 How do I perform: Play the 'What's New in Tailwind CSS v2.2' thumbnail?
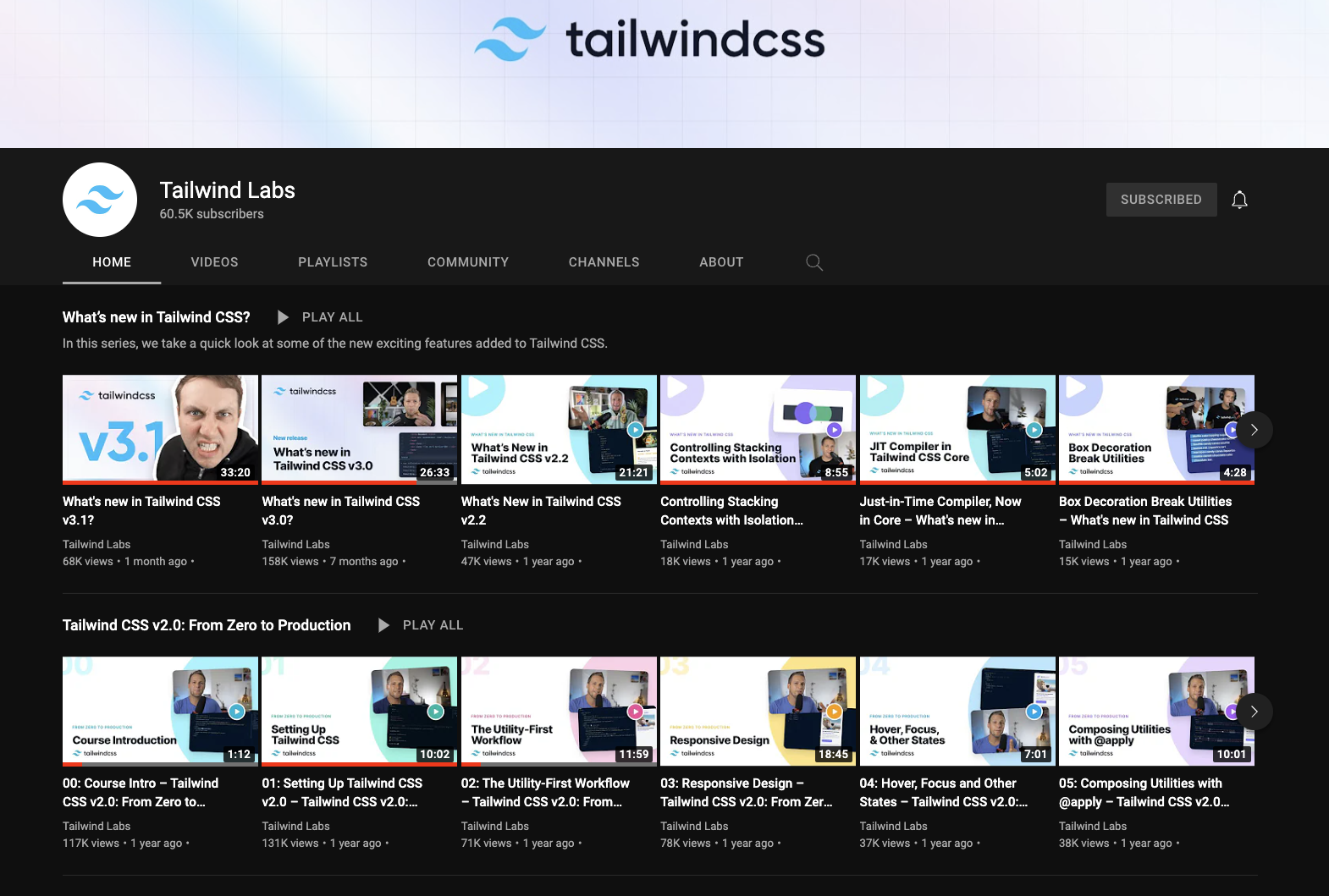pyautogui.click(x=559, y=430)
